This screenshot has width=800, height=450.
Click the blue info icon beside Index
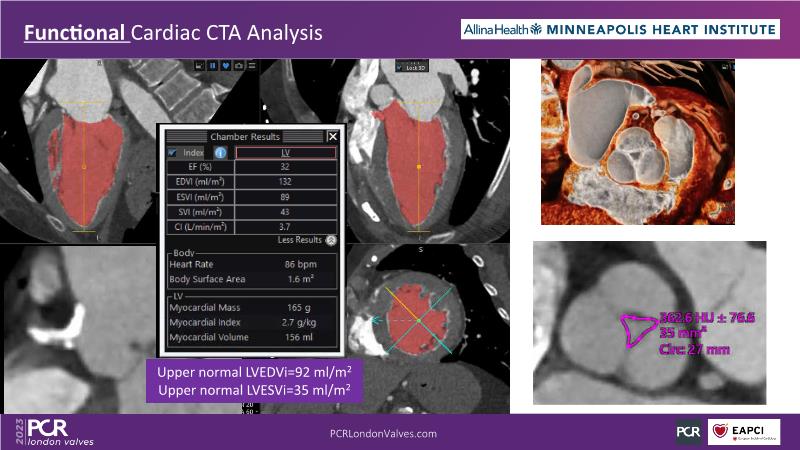220,153
